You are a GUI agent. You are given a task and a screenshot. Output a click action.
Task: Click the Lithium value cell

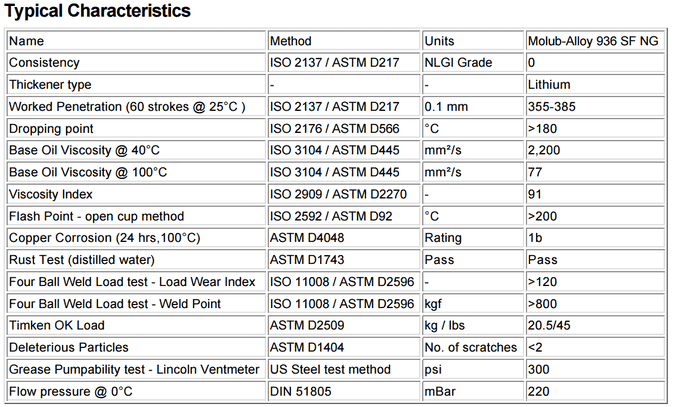[549, 85]
